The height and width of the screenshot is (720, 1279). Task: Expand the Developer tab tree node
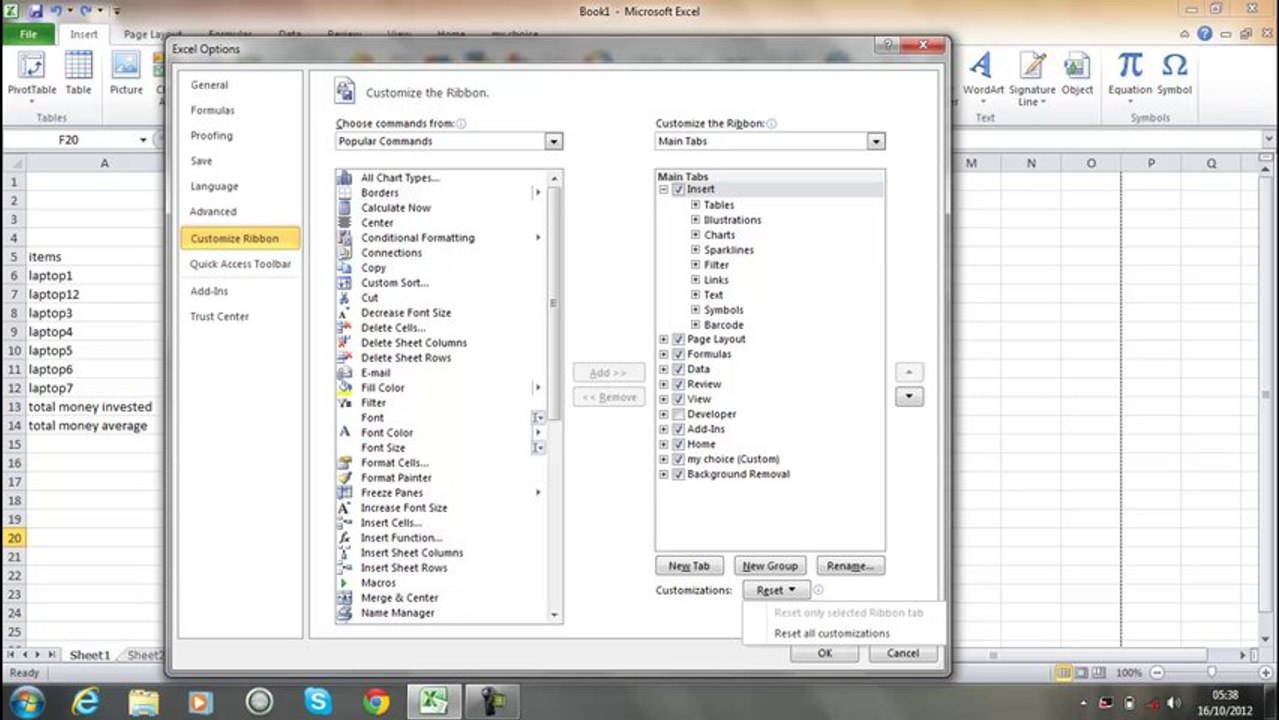pyautogui.click(x=664, y=415)
